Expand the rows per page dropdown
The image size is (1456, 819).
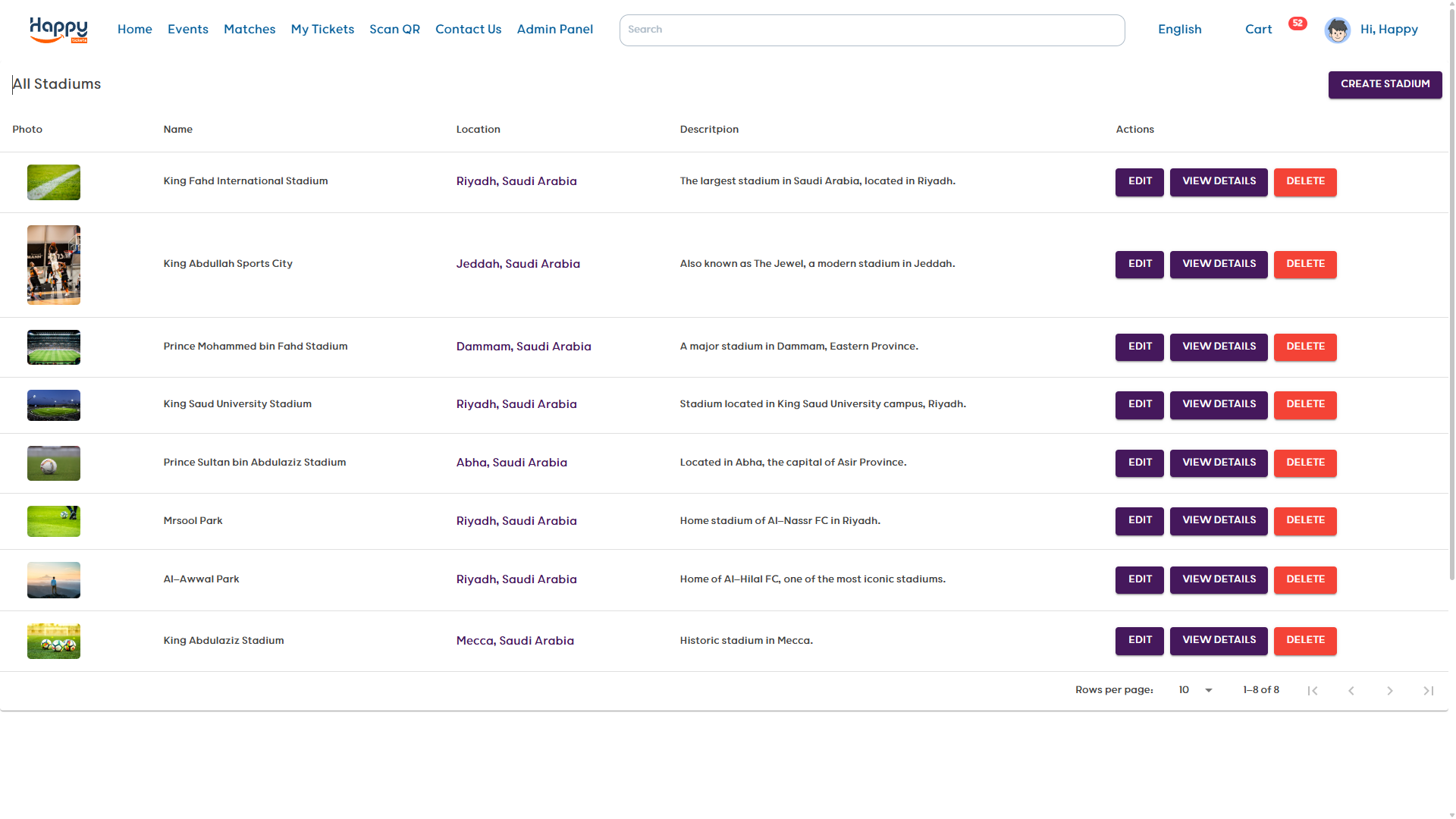tap(1196, 690)
